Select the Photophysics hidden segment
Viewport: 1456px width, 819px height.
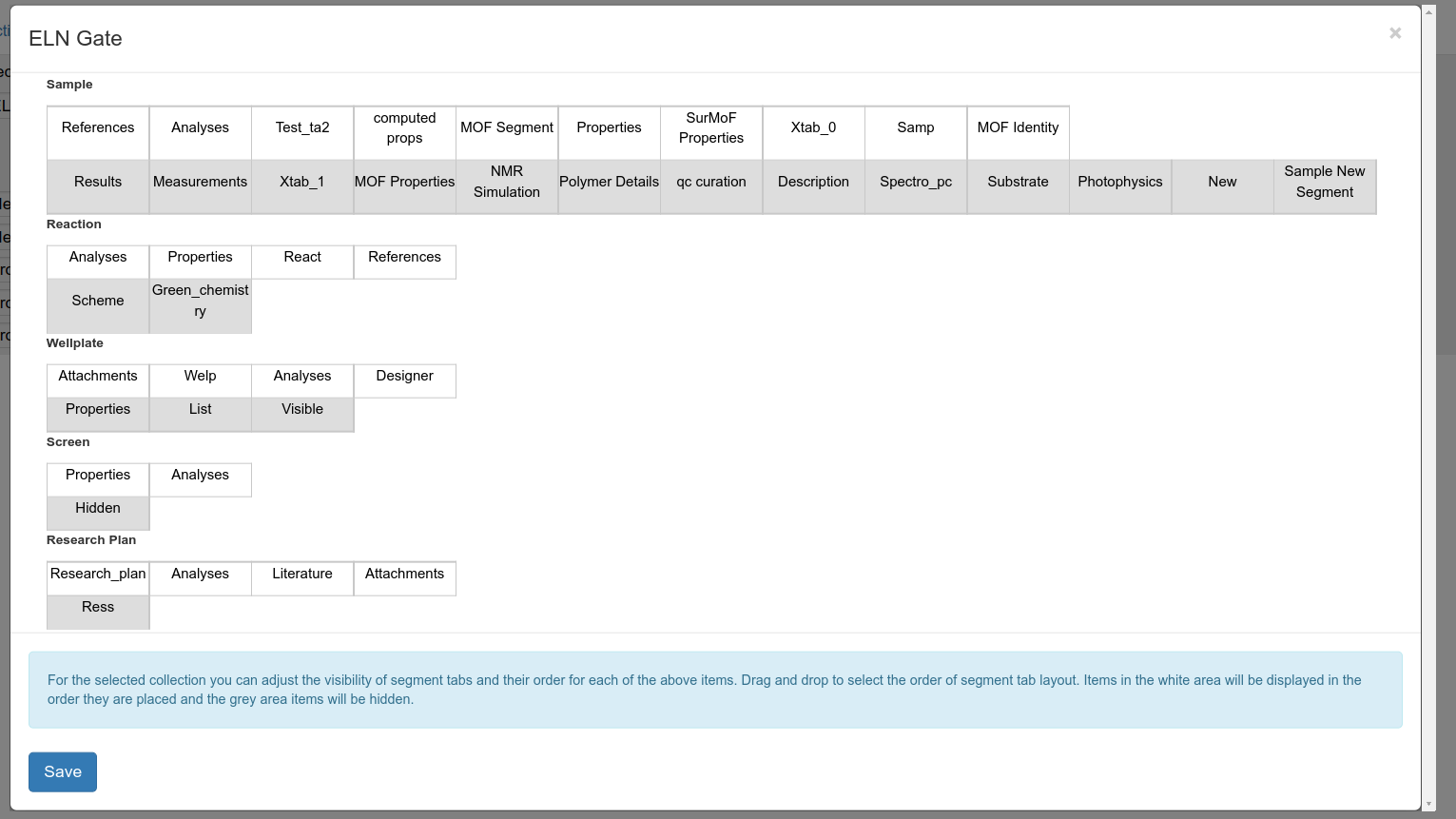(1120, 182)
